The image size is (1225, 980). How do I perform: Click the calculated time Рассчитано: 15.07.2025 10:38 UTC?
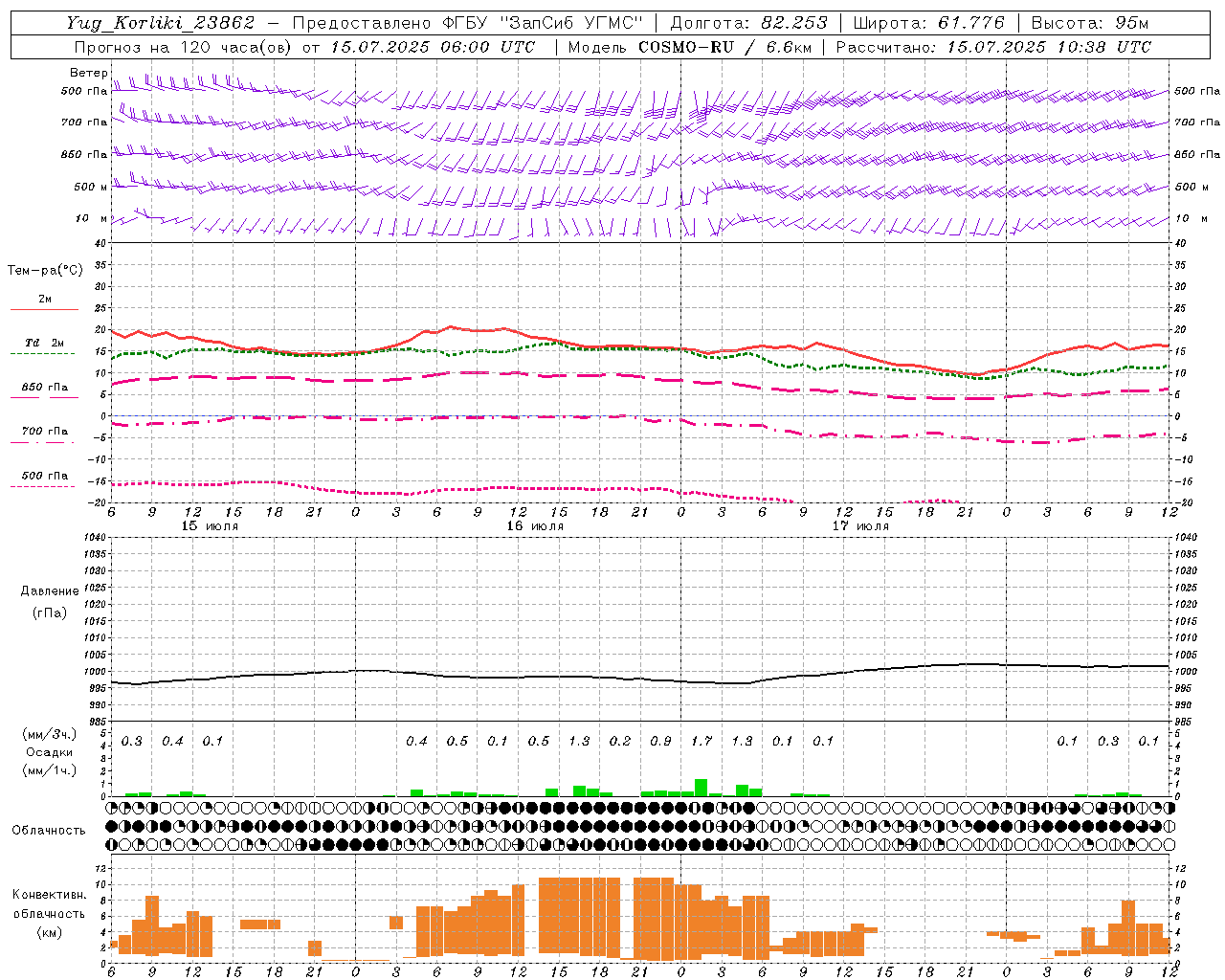tap(993, 47)
